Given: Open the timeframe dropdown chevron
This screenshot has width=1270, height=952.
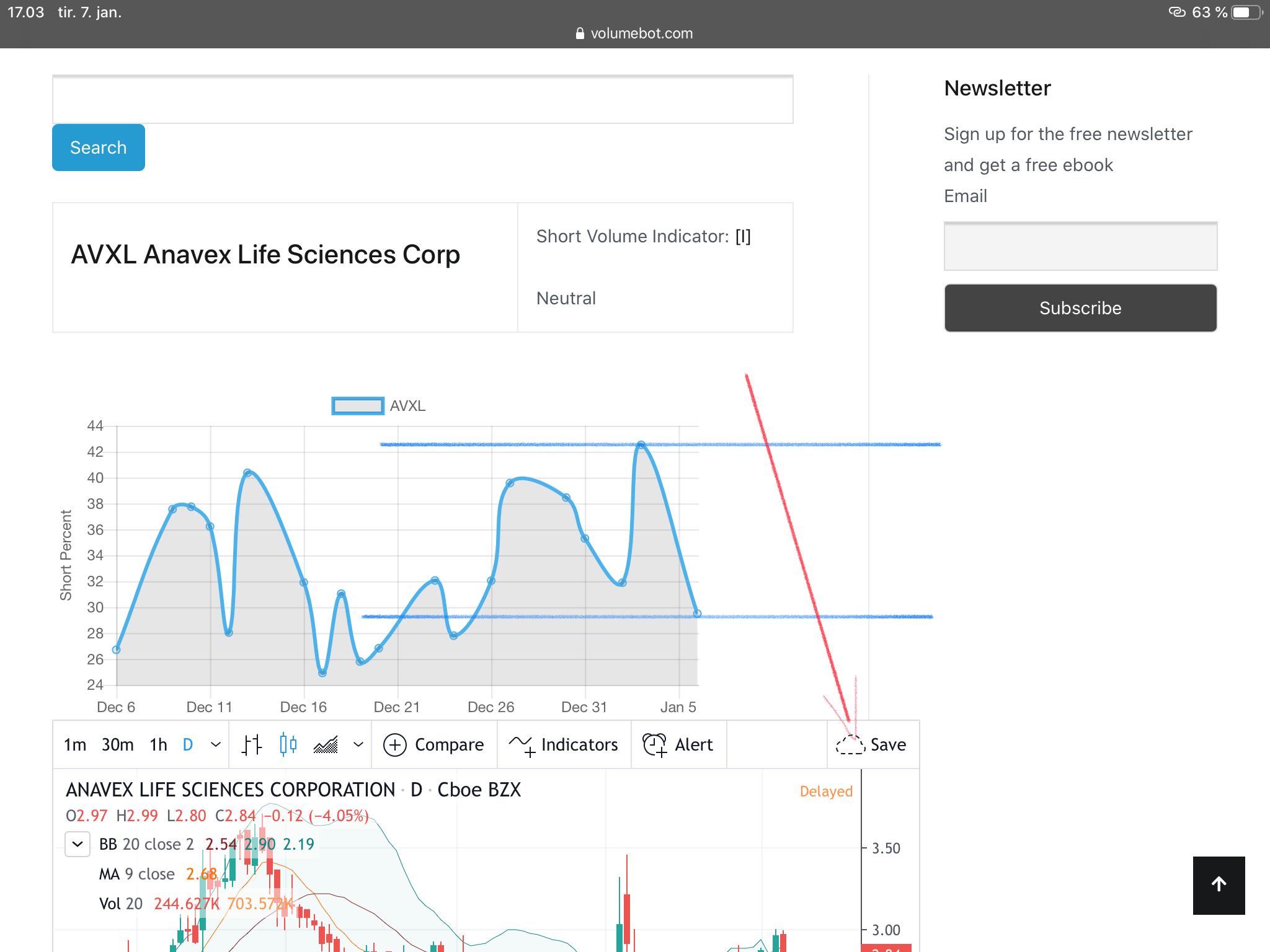Looking at the screenshot, I should click(216, 744).
